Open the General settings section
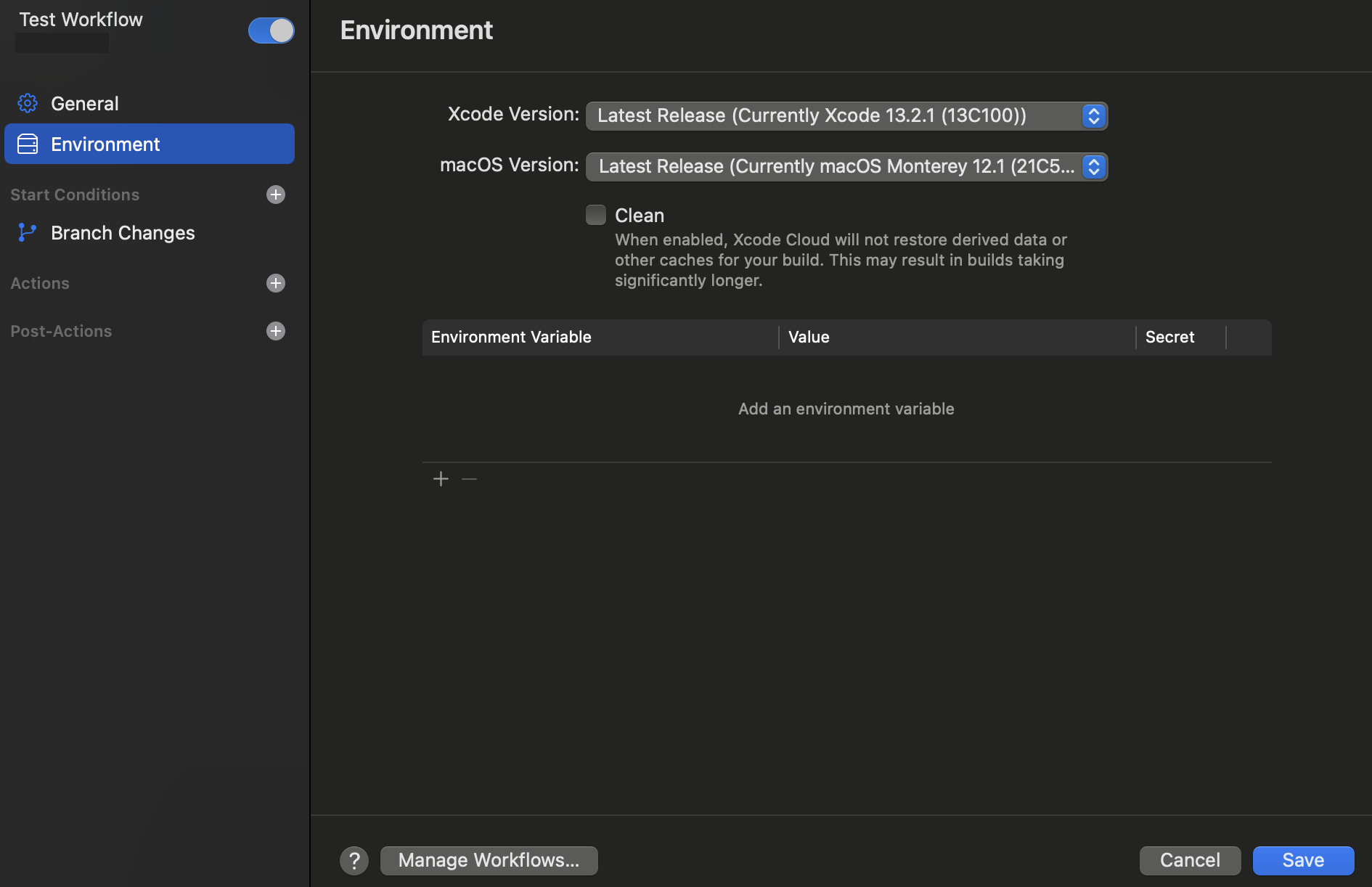Viewport: 1372px width, 887px height. point(149,103)
